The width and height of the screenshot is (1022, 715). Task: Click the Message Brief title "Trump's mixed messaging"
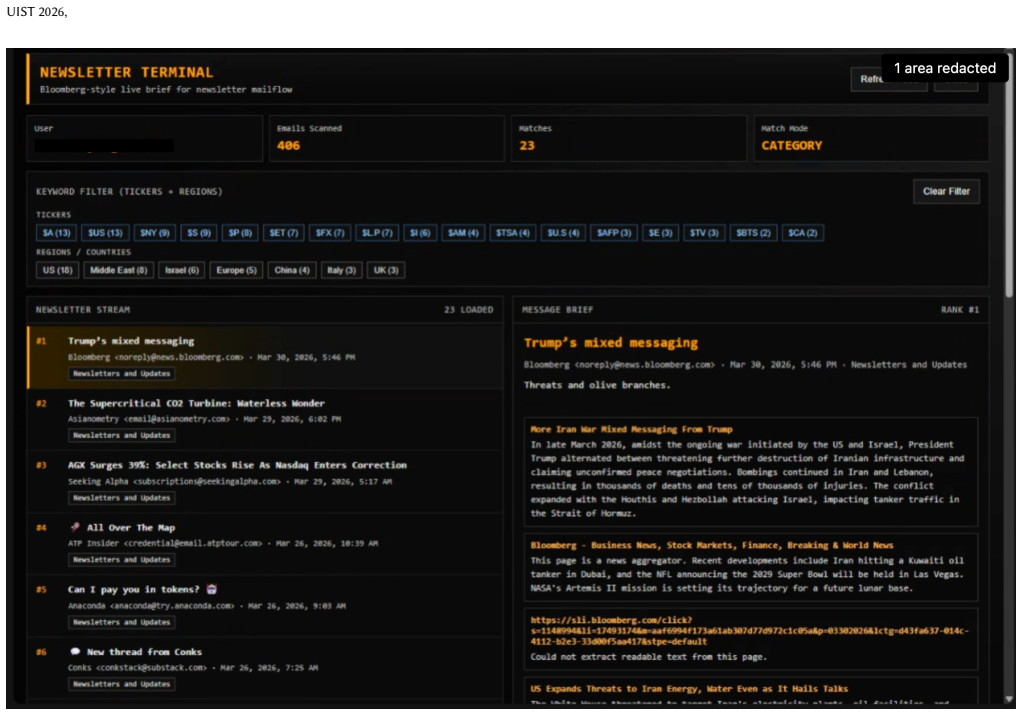pos(611,343)
